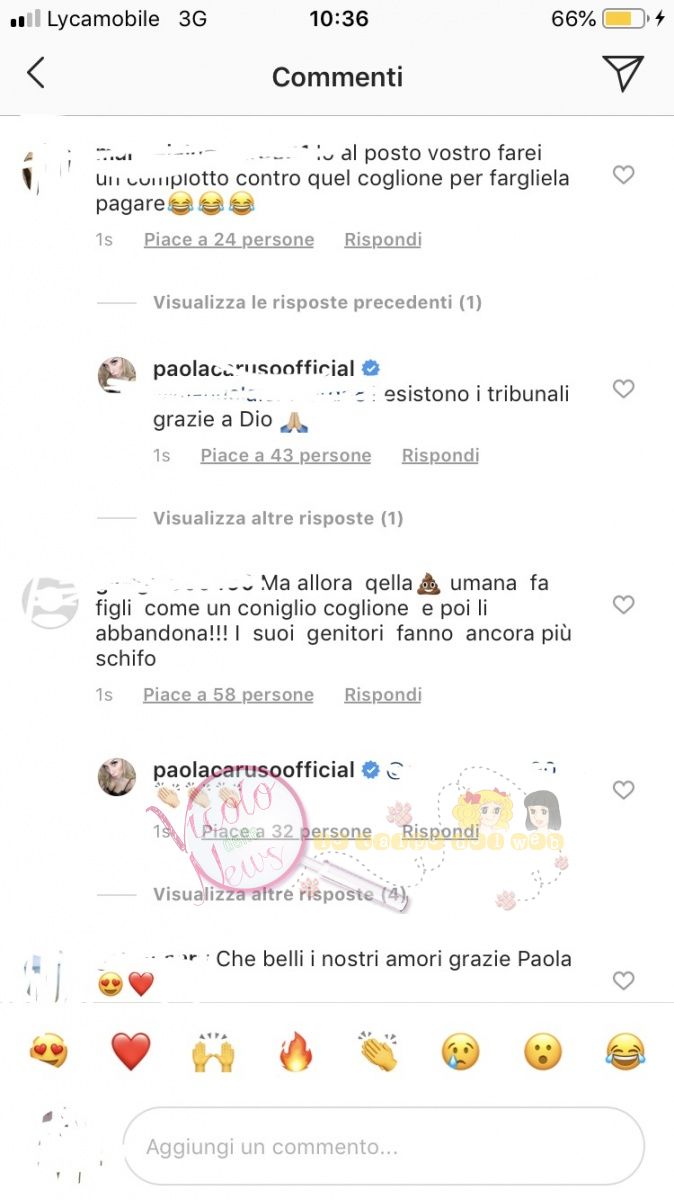Open direct share paper plane icon
The image size is (674, 1200).
(x=622, y=73)
